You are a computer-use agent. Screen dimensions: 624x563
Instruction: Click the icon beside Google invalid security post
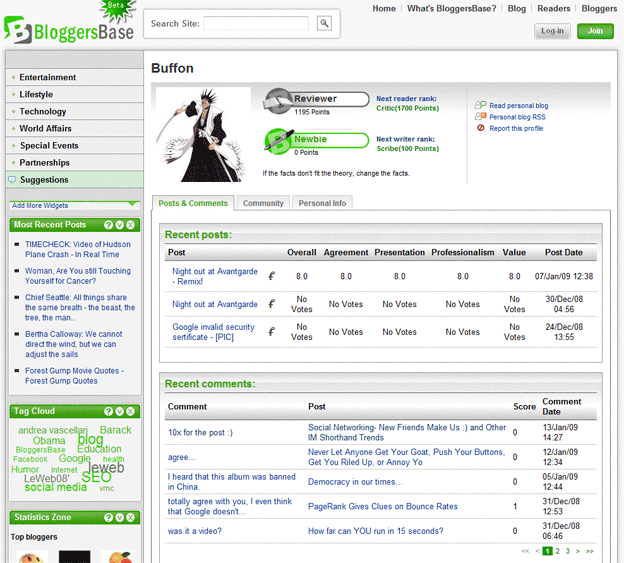271,331
